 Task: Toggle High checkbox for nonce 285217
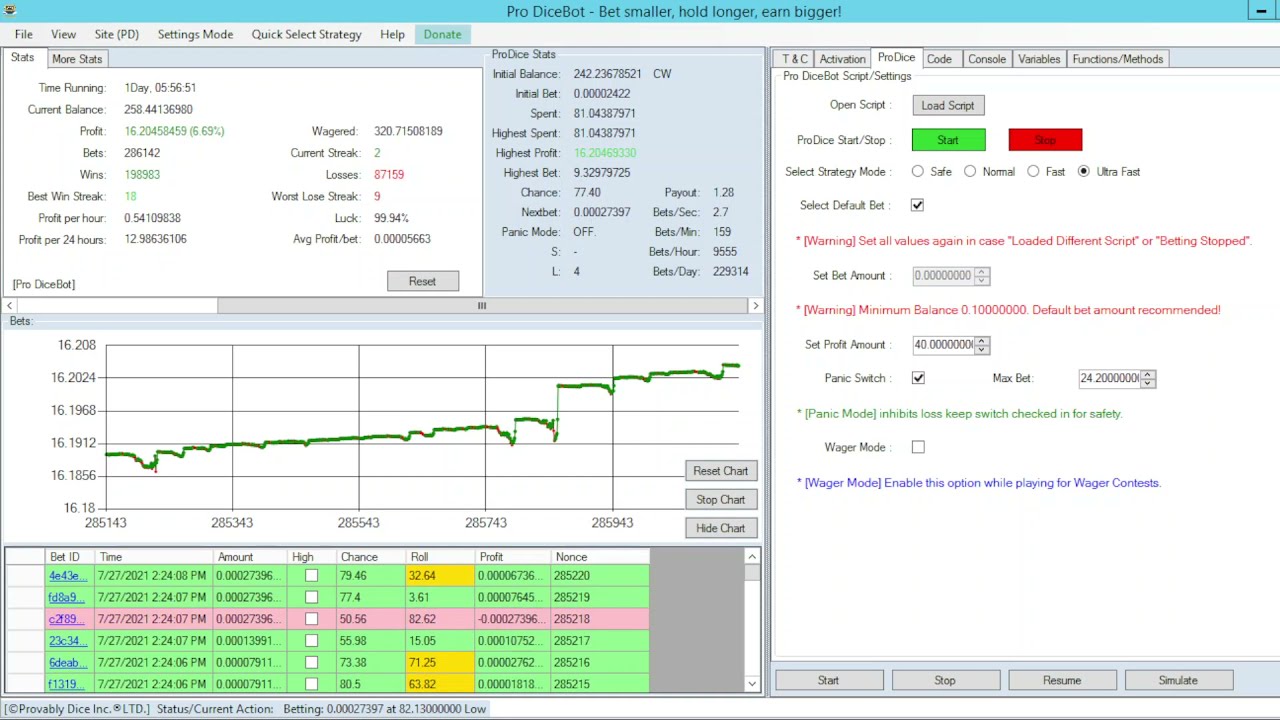click(x=311, y=641)
